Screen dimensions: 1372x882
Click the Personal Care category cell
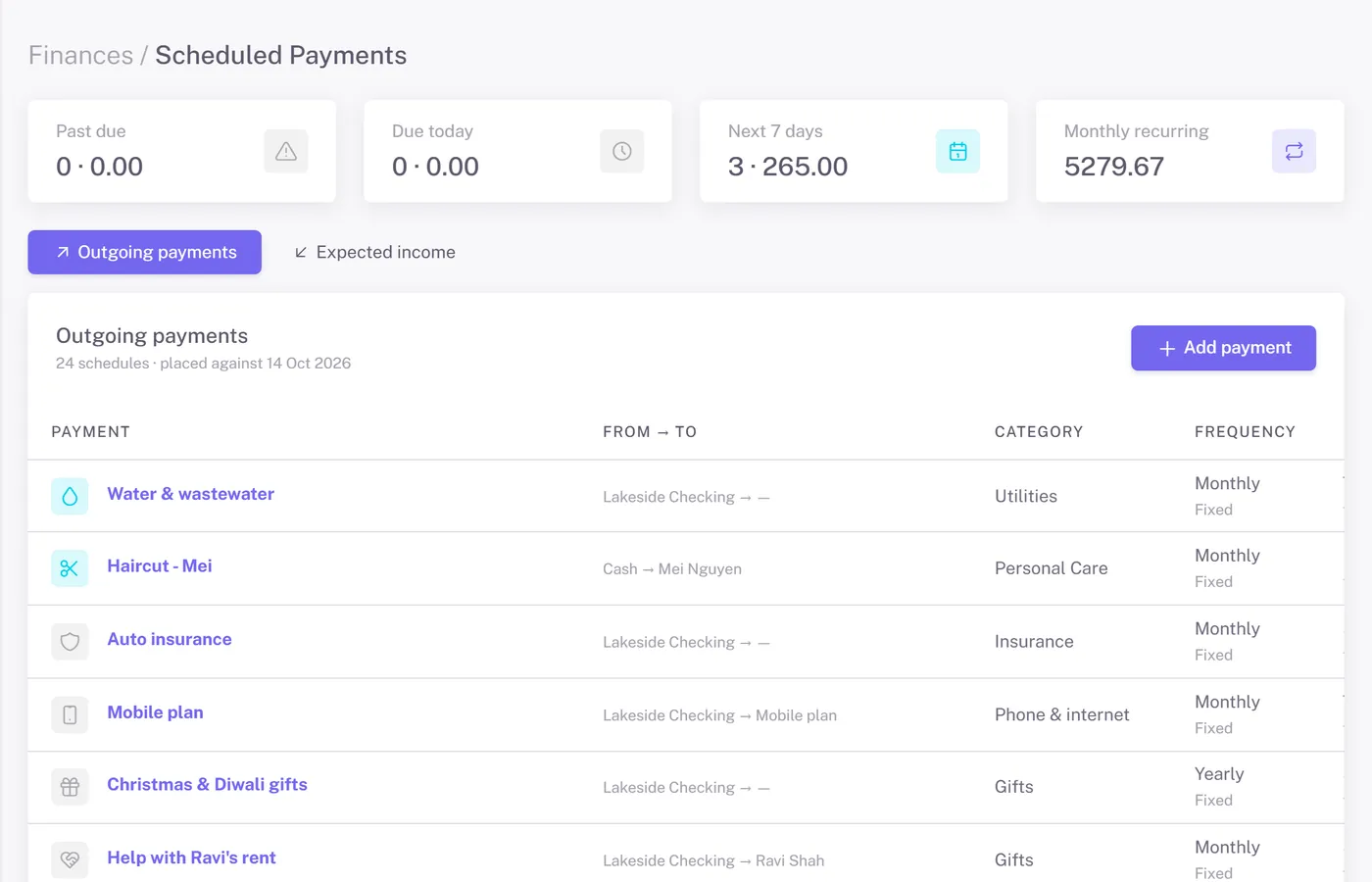(1052, 568)
